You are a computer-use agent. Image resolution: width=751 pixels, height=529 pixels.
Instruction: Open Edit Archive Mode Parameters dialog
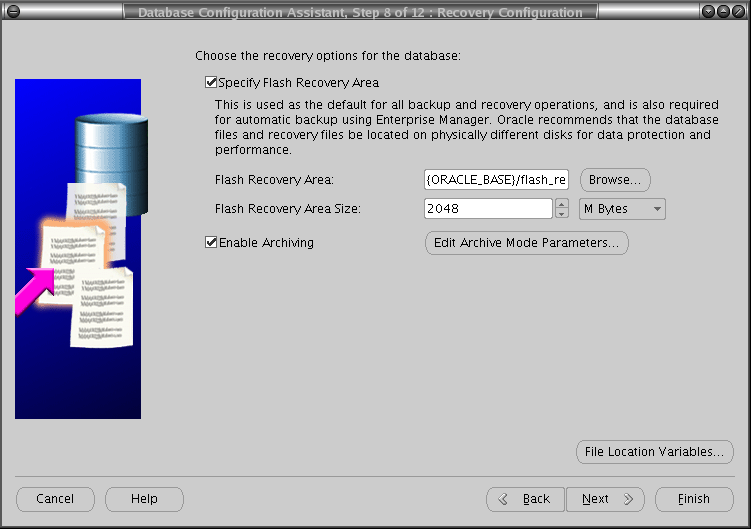click(527, 243)
